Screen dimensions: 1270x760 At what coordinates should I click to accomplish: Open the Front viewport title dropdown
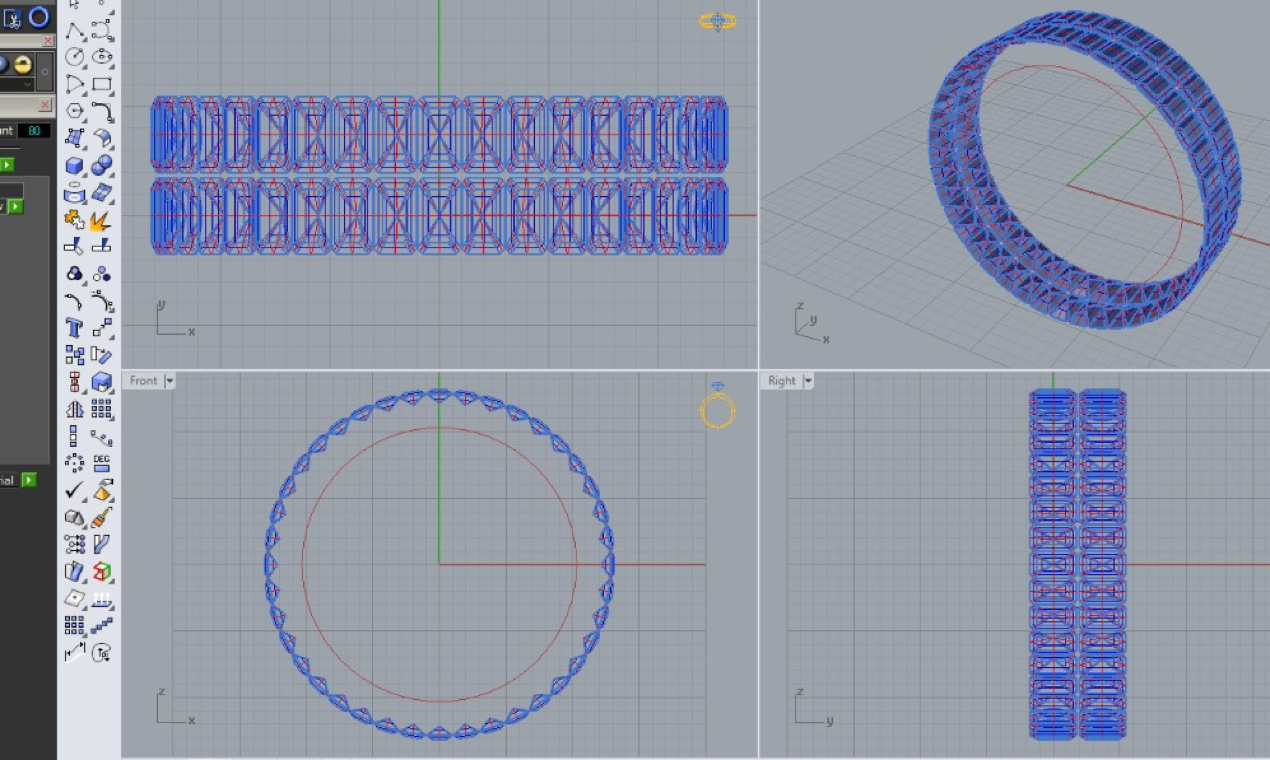click(x=170, y=380)
